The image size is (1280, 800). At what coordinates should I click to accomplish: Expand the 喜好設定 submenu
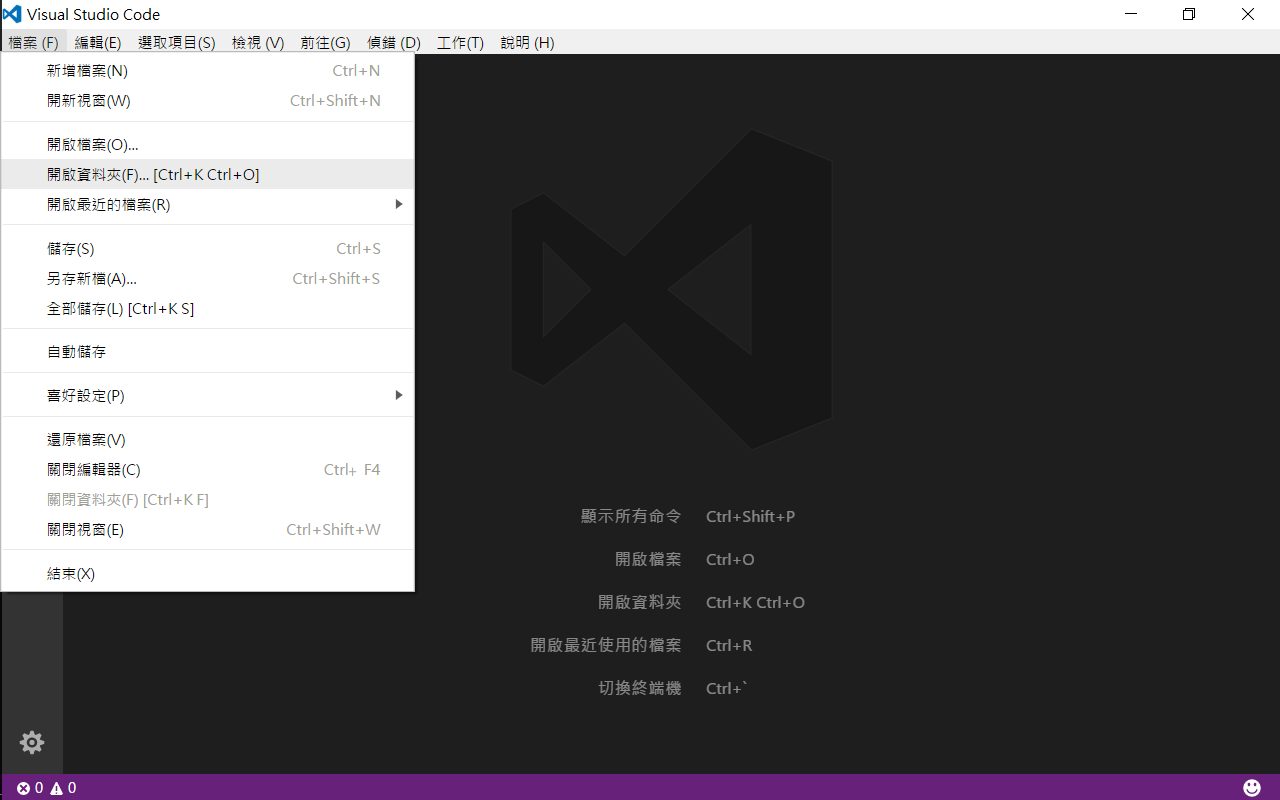pos(87,395)
